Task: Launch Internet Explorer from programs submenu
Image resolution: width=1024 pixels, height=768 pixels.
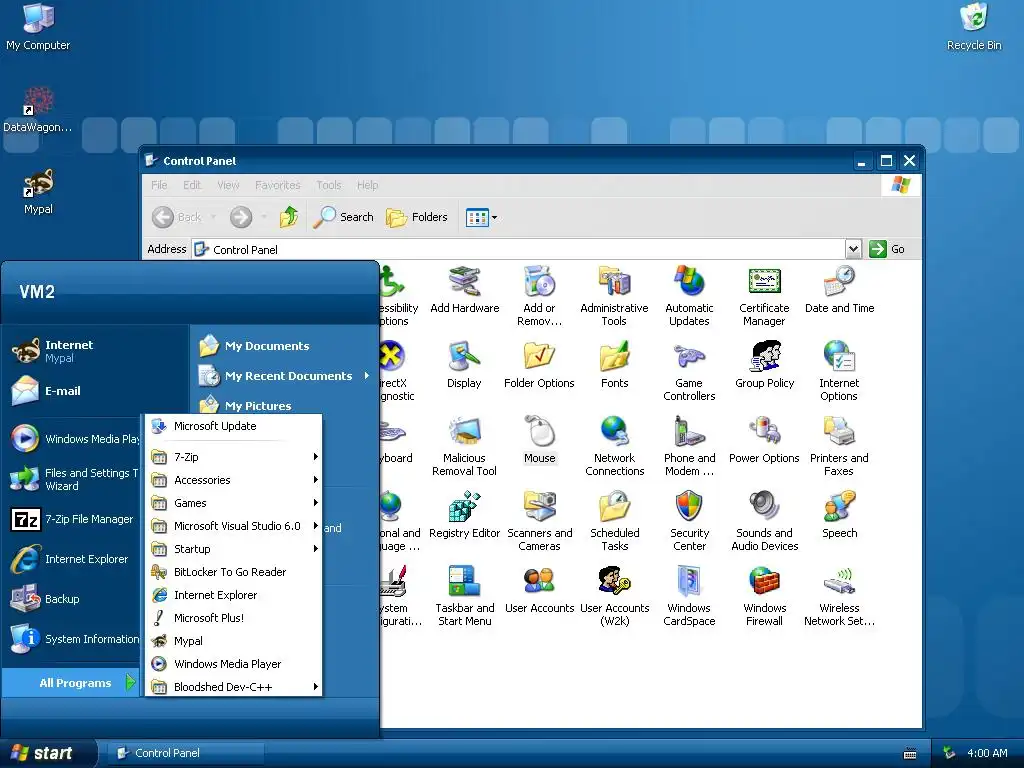Action: pos(234,595)
